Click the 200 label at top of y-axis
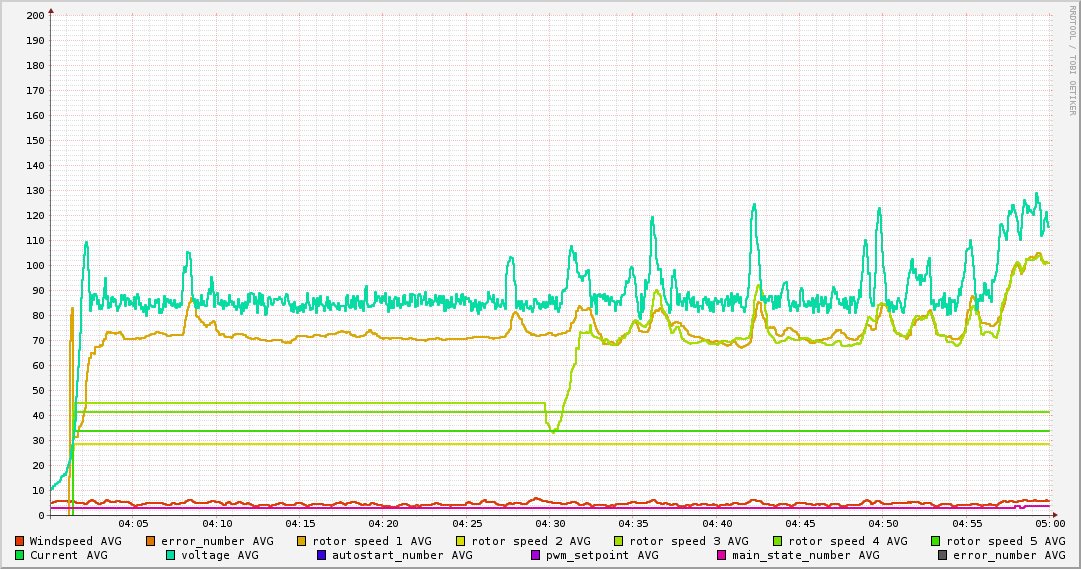Viewport: 1081px width, 569px height. click(x=35, y=15)
